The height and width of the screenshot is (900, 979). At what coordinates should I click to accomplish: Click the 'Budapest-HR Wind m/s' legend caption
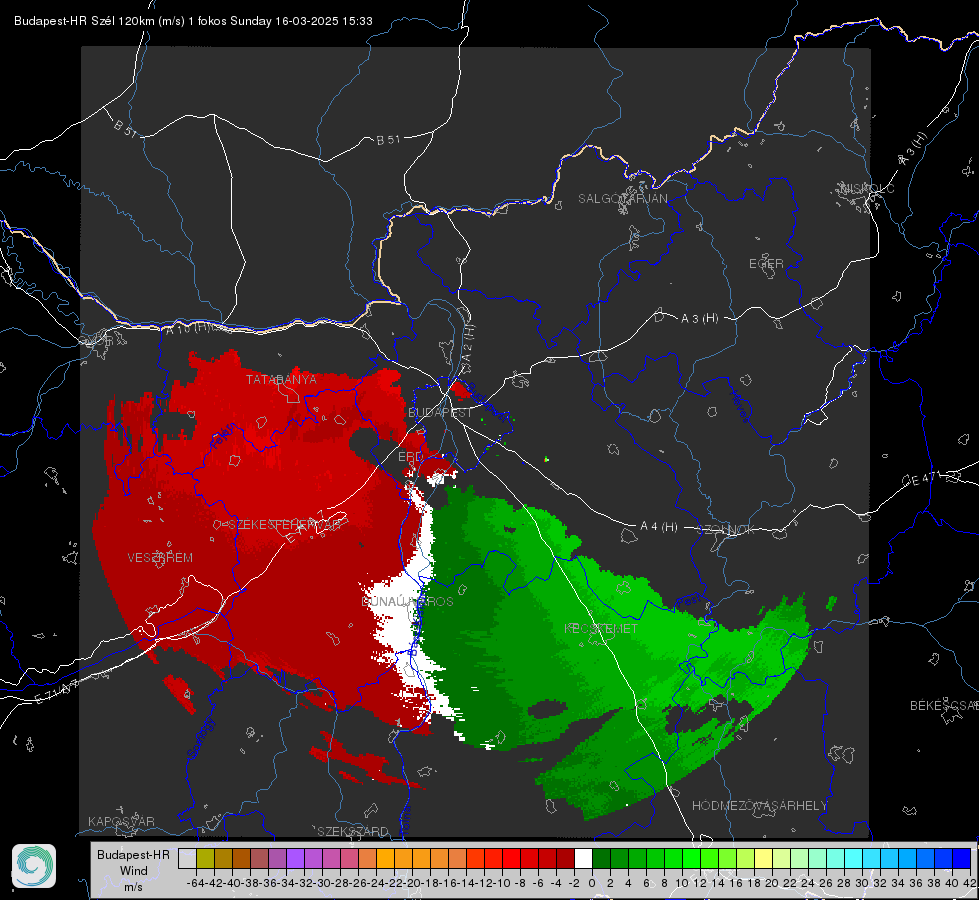pyautogui.click(x=133, y=870)
